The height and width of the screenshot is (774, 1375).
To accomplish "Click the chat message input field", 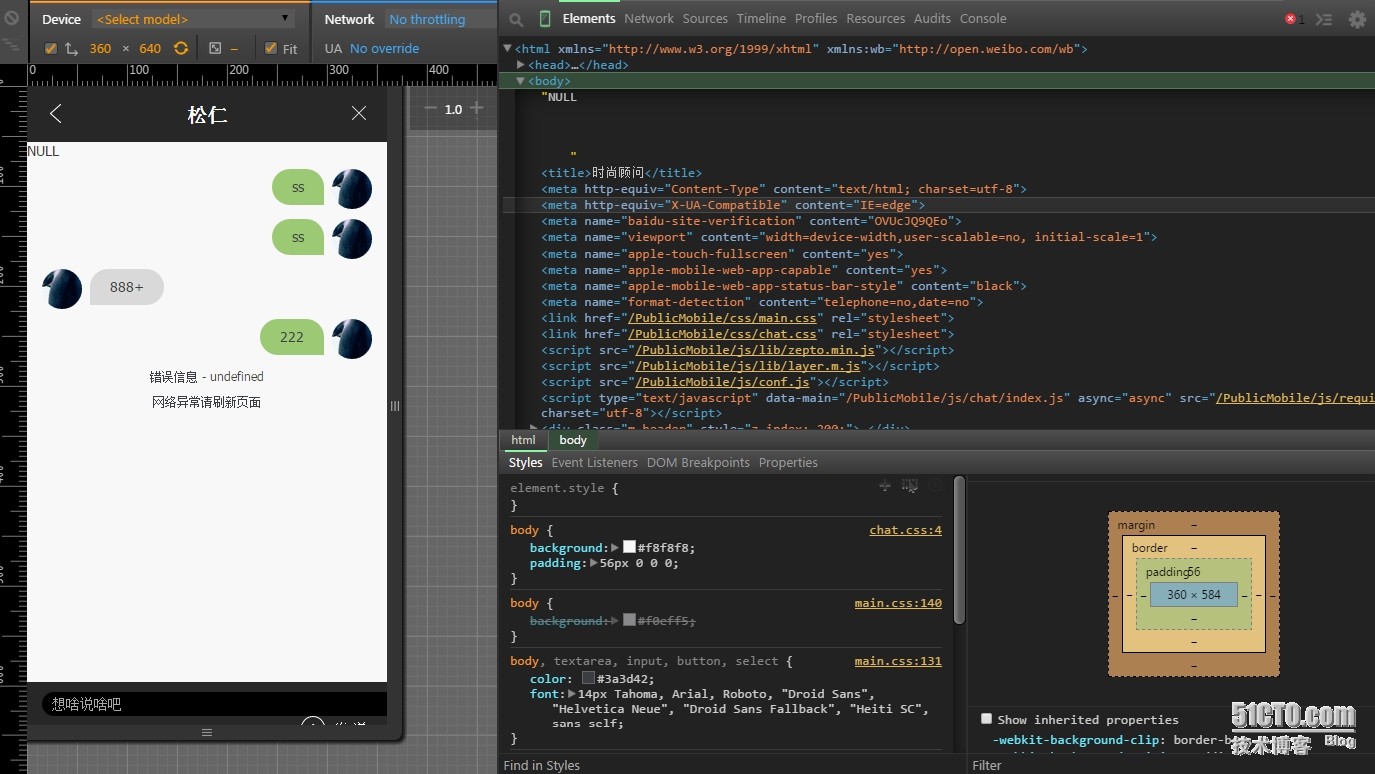I will pyautogui.click(x=214, y=704).
